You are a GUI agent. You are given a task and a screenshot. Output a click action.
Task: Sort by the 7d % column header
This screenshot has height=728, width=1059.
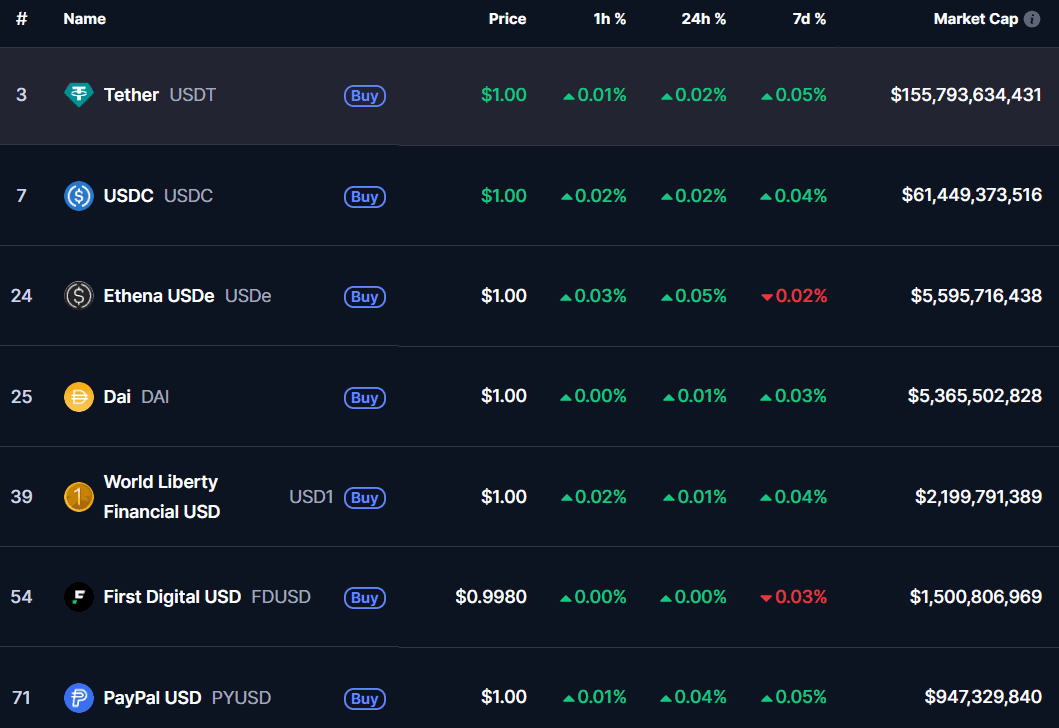click(x=809, y=19)
